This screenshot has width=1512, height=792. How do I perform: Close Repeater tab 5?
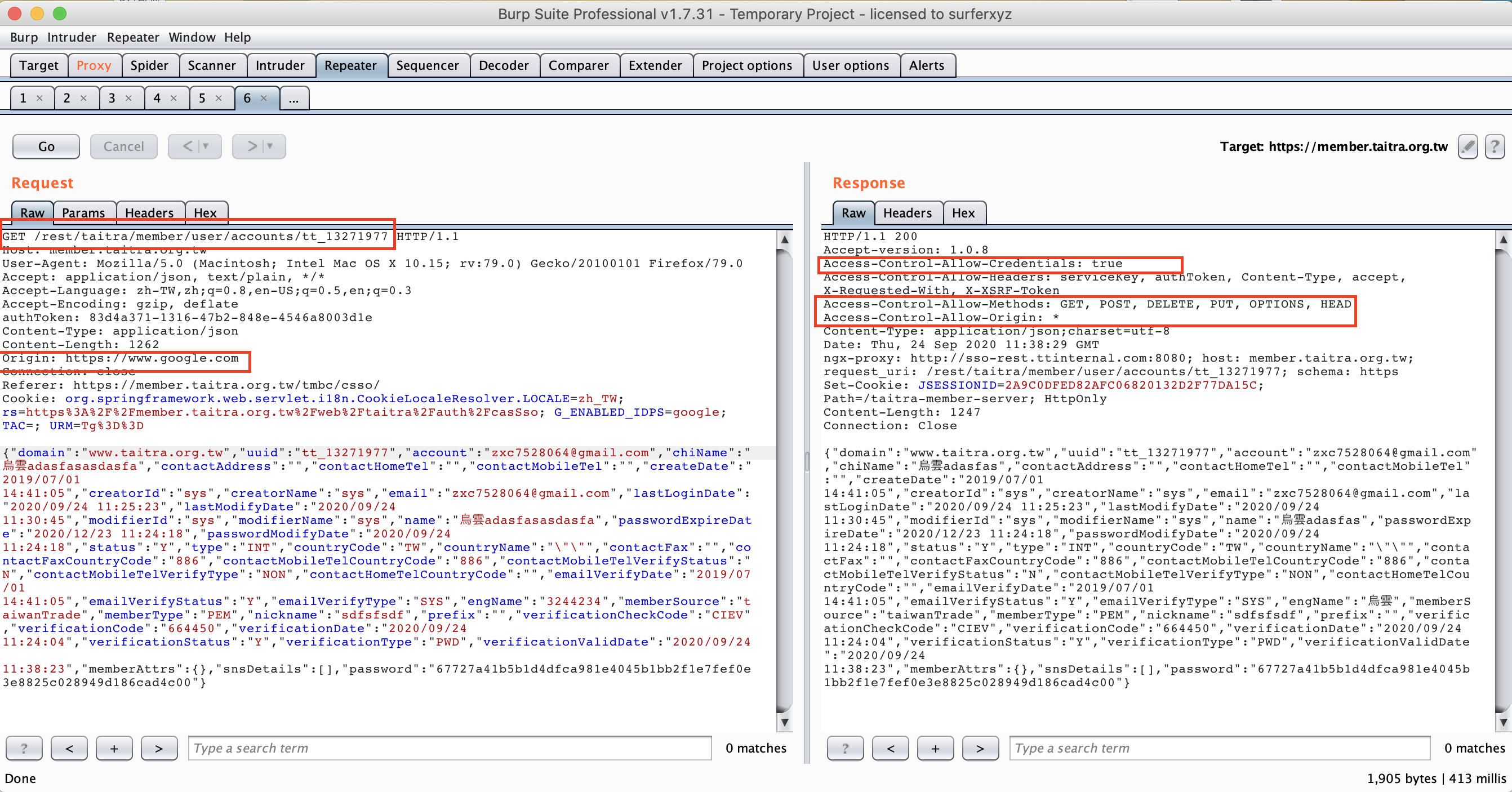pos(219,98)
